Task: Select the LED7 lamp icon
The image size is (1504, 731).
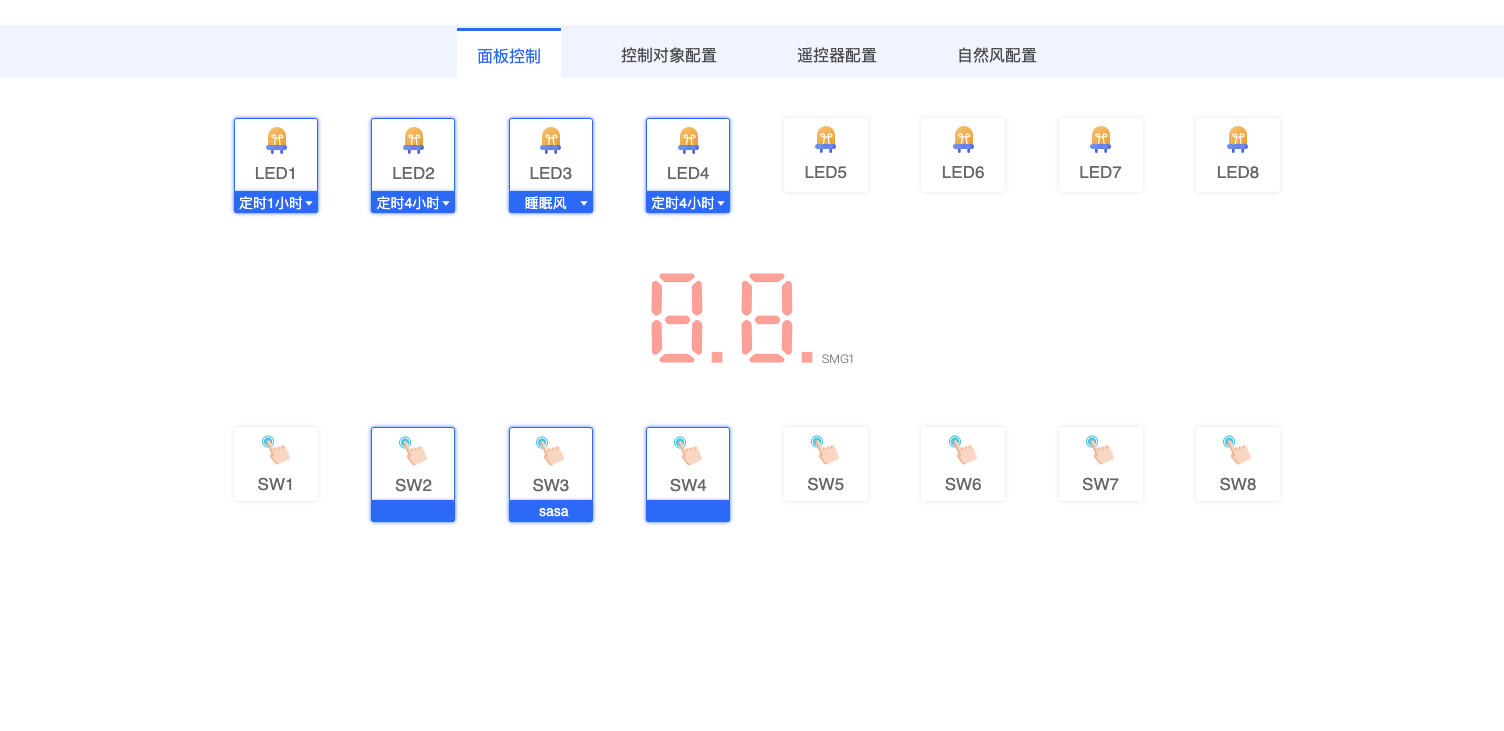Action: click(x=1101, y=139)
